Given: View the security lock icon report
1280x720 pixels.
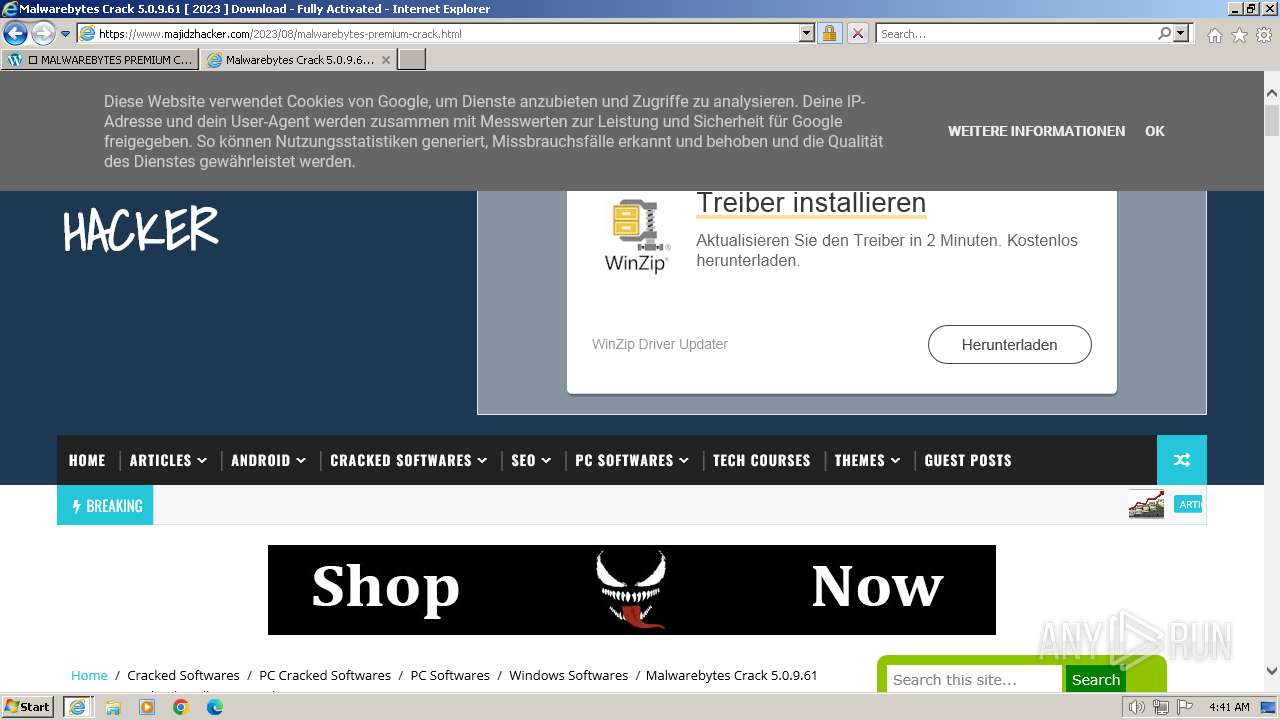Looking at the screenshot, I should pos(829,34).
